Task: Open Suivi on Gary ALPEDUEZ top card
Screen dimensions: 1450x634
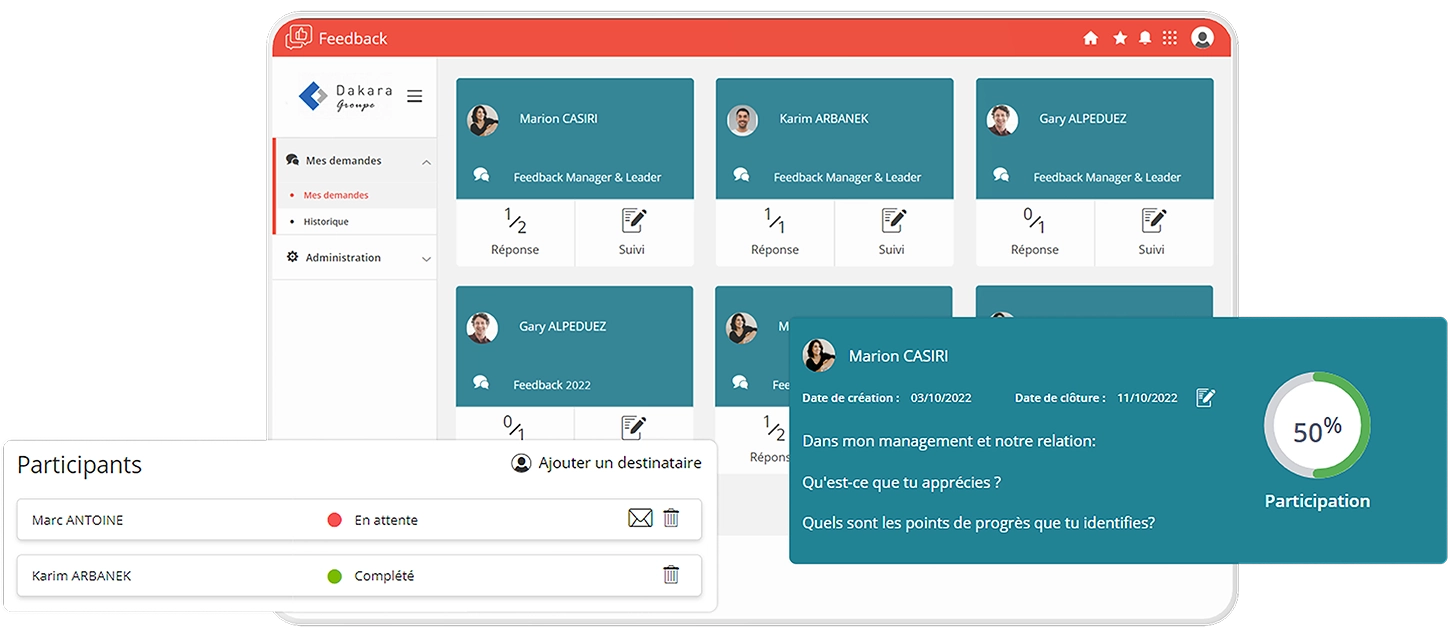Action: pyautogui.click(x=1153, y=232)
